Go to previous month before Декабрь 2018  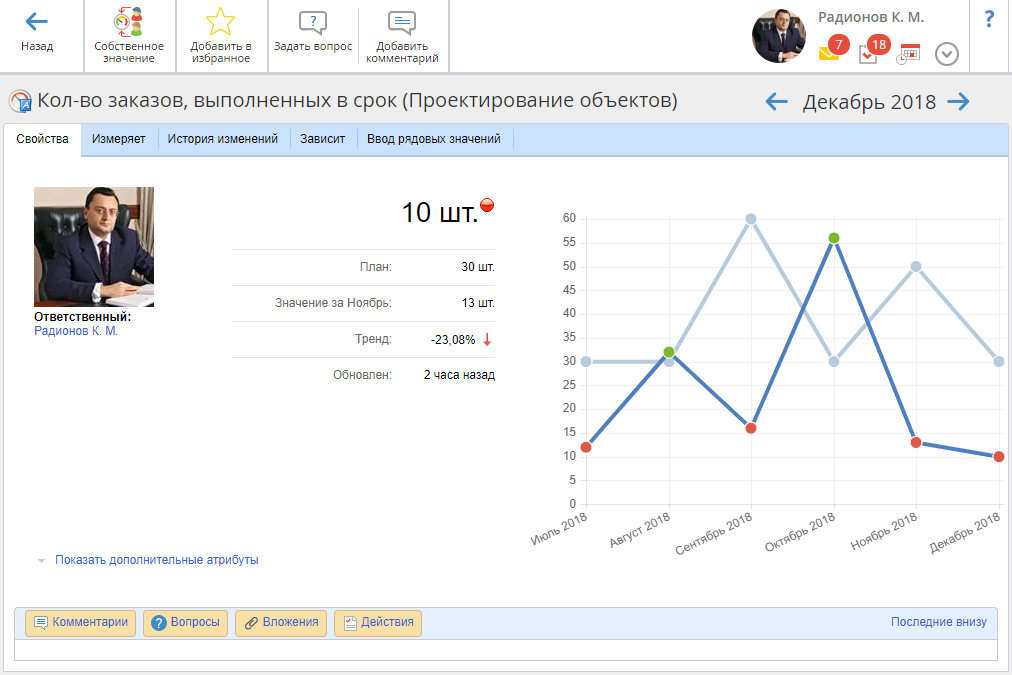coord(777,101)
